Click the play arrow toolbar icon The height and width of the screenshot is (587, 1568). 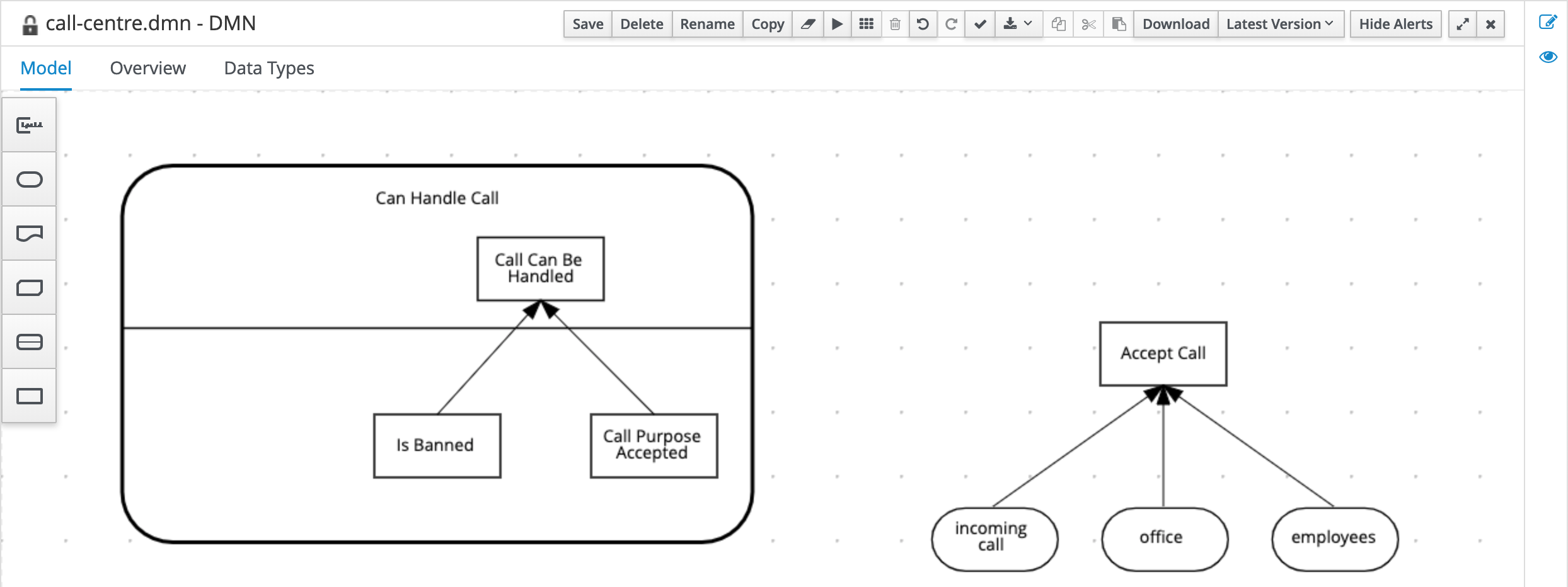pyautogui.click(x=837, y=24)
